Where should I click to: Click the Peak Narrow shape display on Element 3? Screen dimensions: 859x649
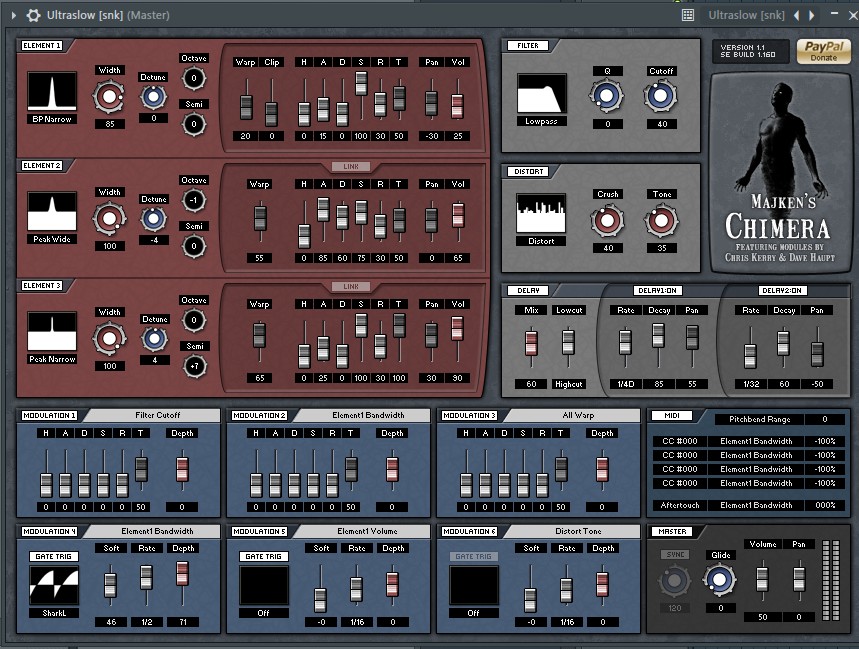point(51,330)
